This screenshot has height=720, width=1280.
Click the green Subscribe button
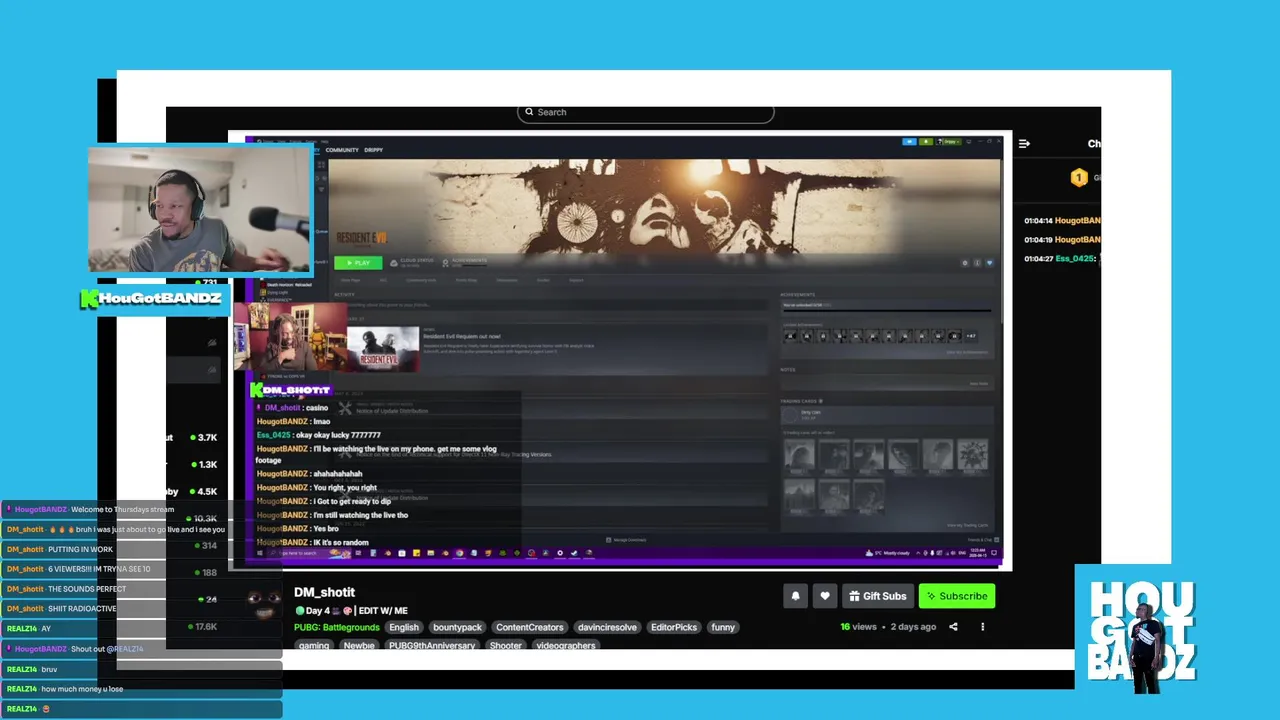click(x=957, y=596)
